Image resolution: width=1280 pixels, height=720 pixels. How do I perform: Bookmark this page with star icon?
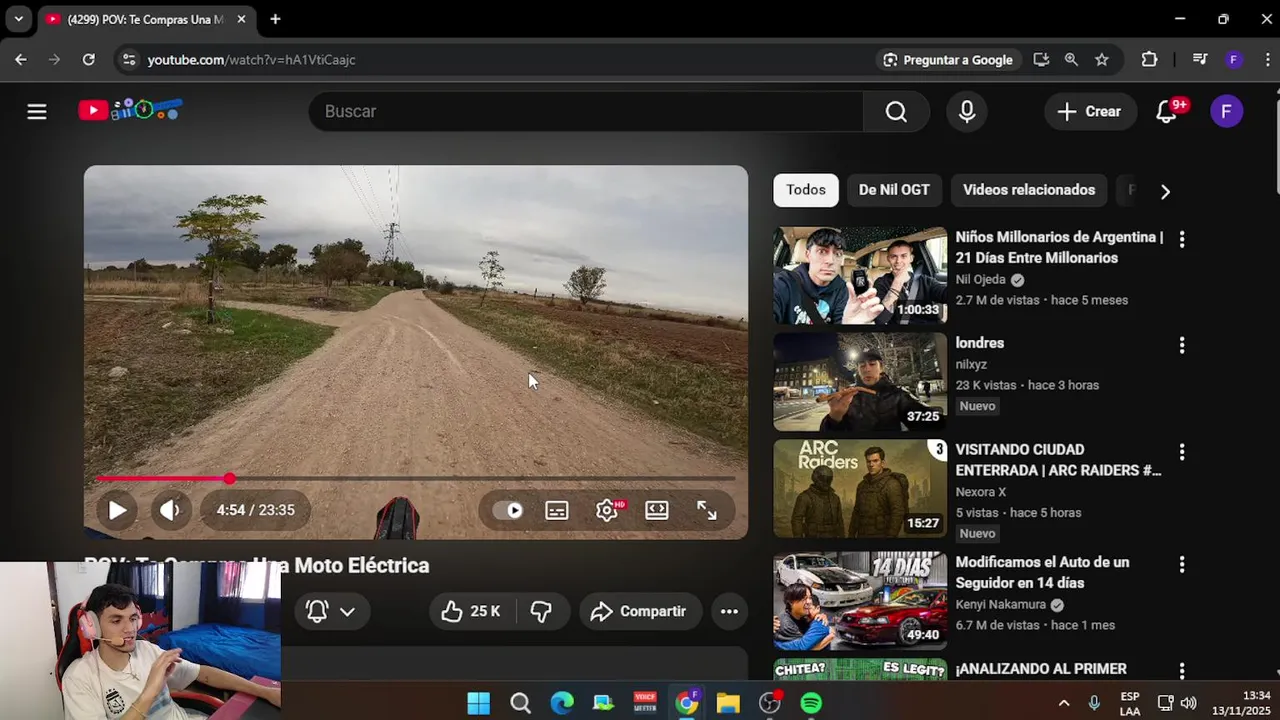pos(1102,60)
